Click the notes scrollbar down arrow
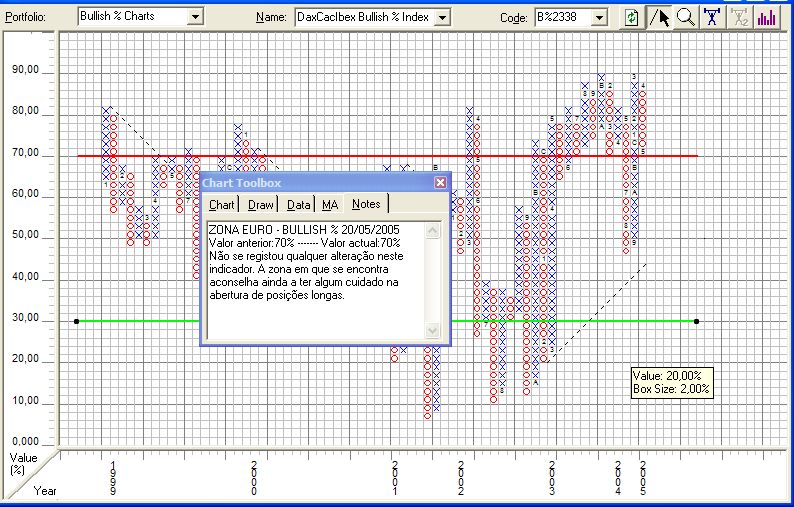This screenshot has height=507, width=794. tap(432, 330)
